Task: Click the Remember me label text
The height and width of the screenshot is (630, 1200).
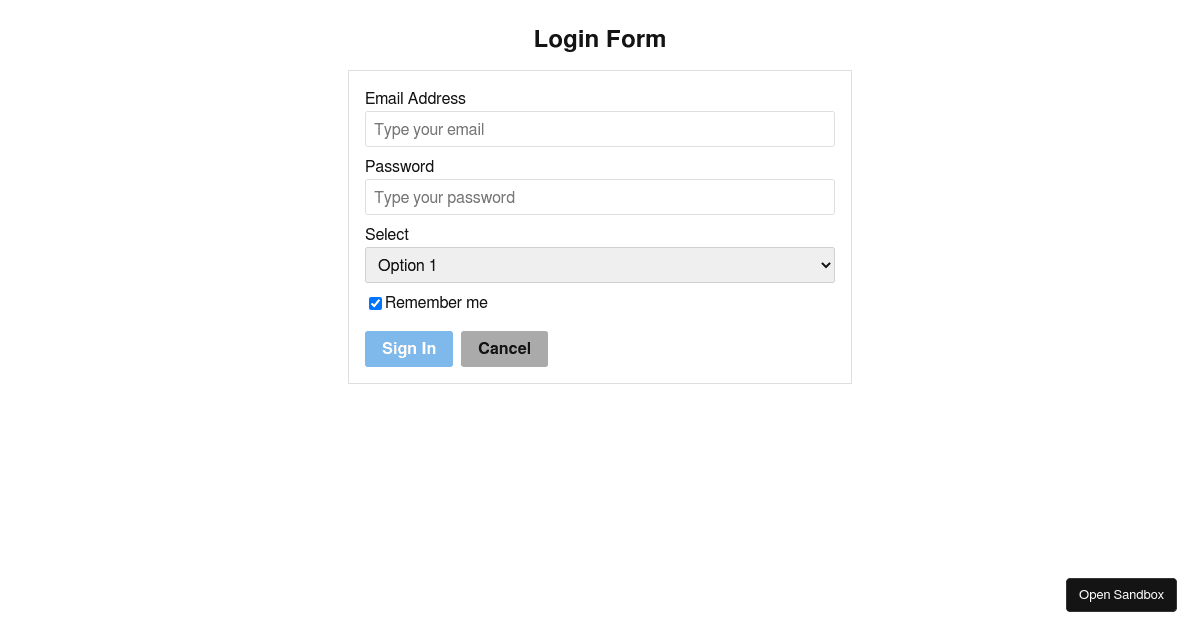Action: (x=436, y=302)
